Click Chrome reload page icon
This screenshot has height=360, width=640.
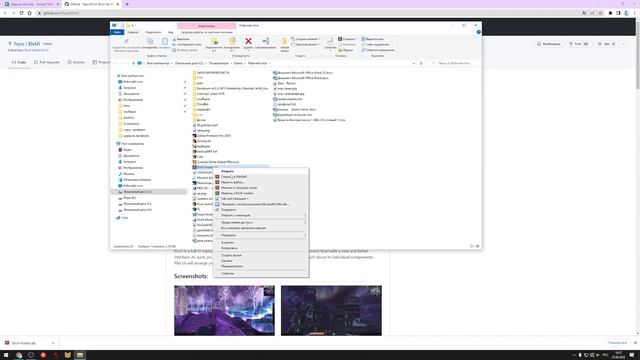click(x=21, y=13)
